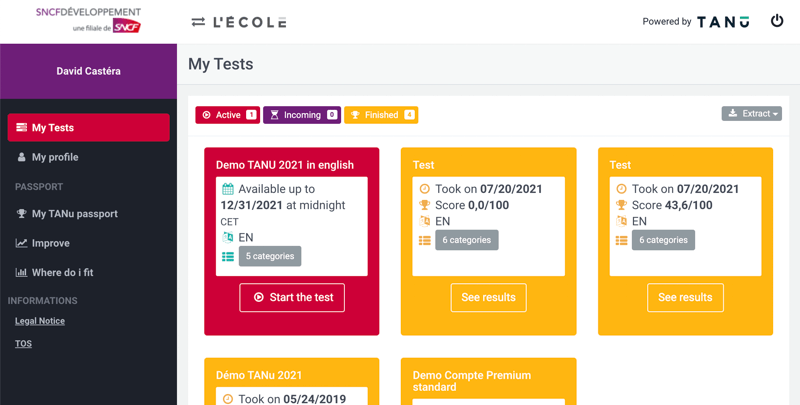Click trophy icon next to Score 43,6/100
The image size is (800, 405).
621,205
